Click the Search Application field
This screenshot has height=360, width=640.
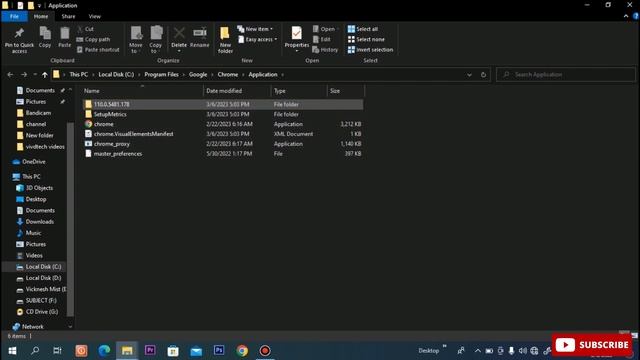565,75
